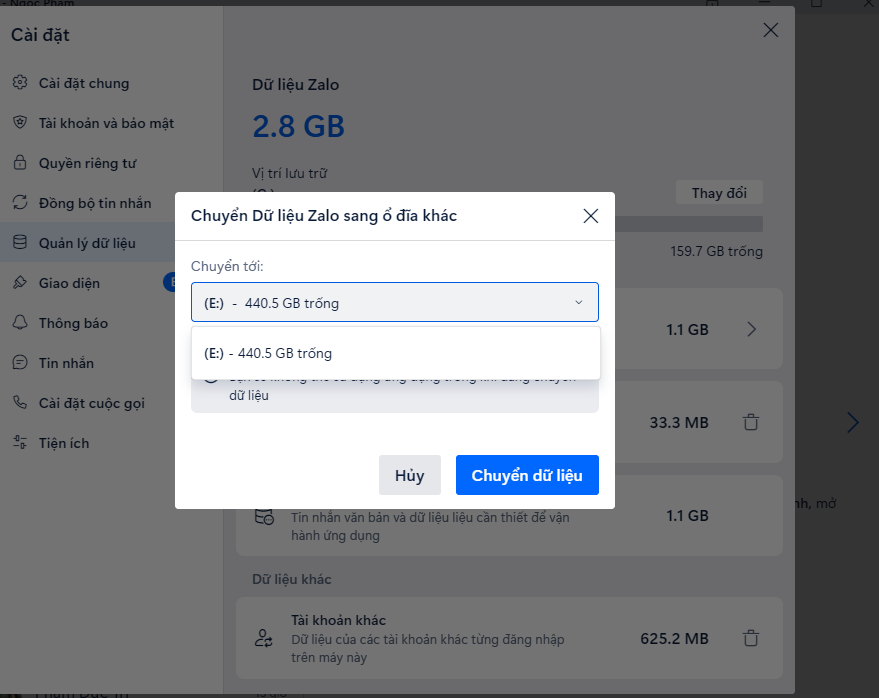The image size is (879, 698).
Task: Click the shield icon for Tài khoản và bảo mật
Action: point(20,123)
